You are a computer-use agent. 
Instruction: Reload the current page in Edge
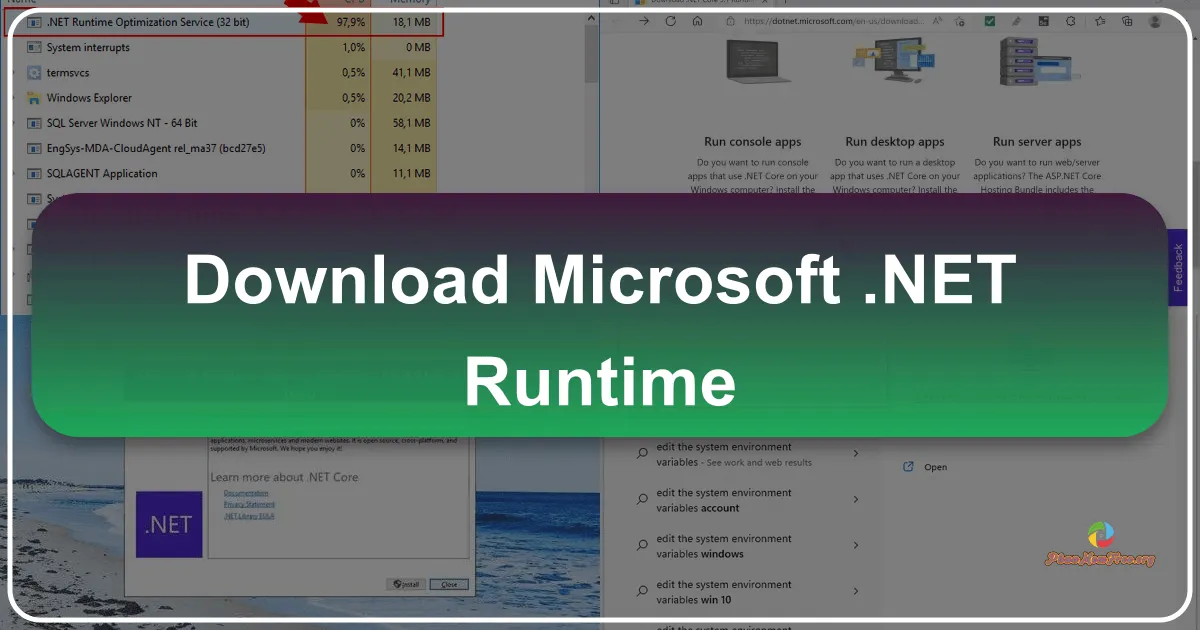669,20
